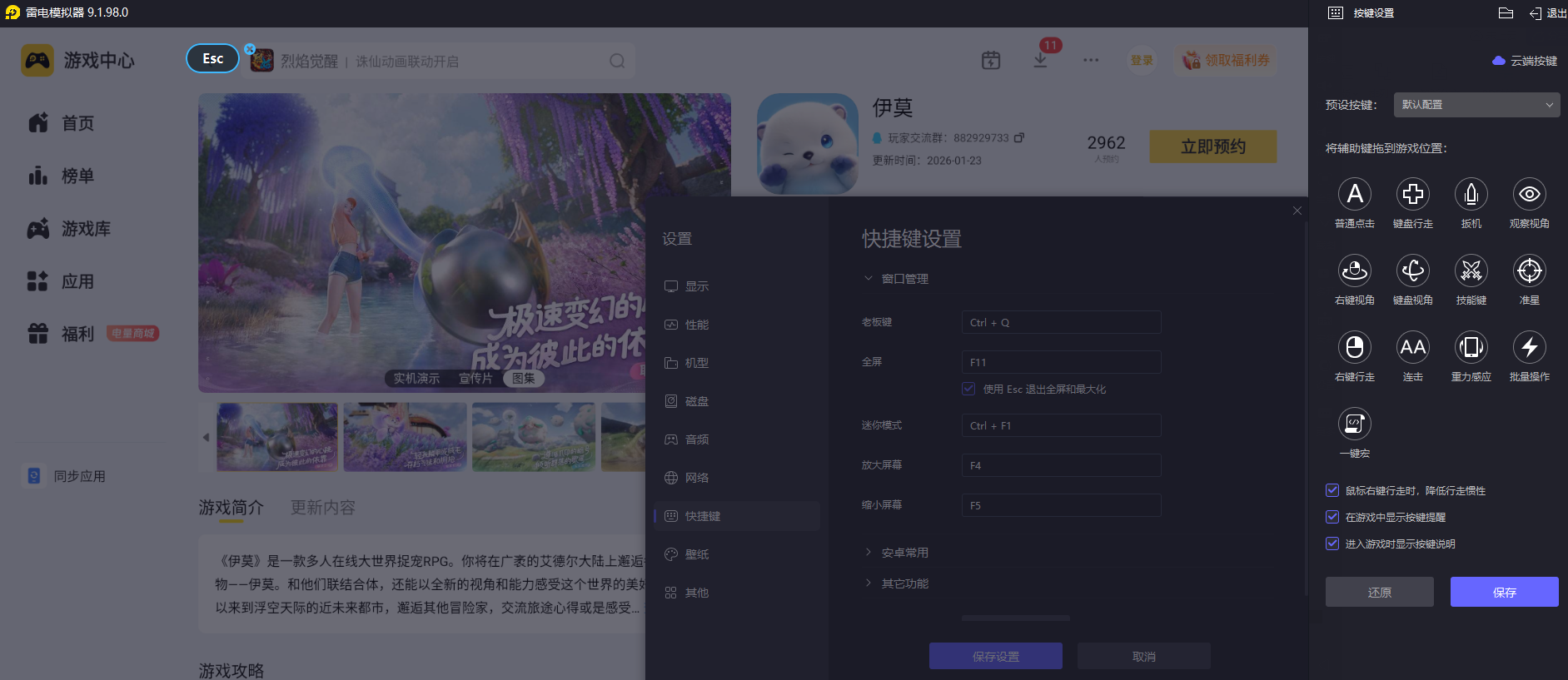Click the 云端按键 cloud keys link
This screenshot has height=680, width=1568.
[1525, 61]
